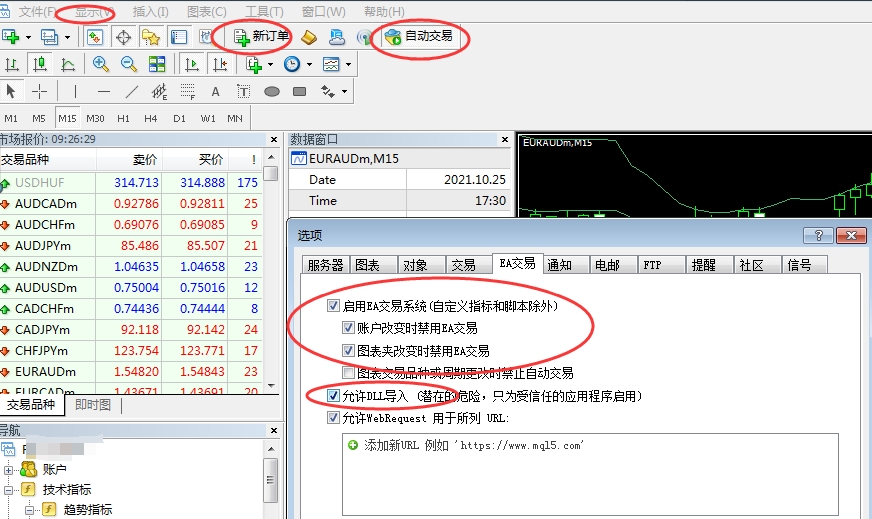Select the crosshair tool
872x519 pixels.
[x=39, y=91]
